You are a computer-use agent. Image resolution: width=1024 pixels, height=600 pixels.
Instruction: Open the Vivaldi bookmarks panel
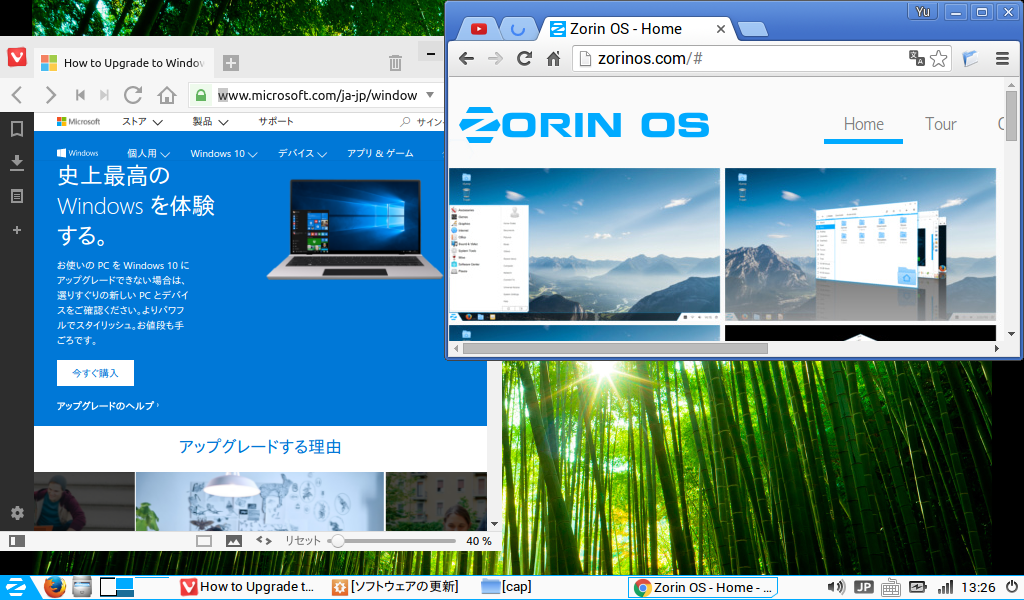point(17,129)
